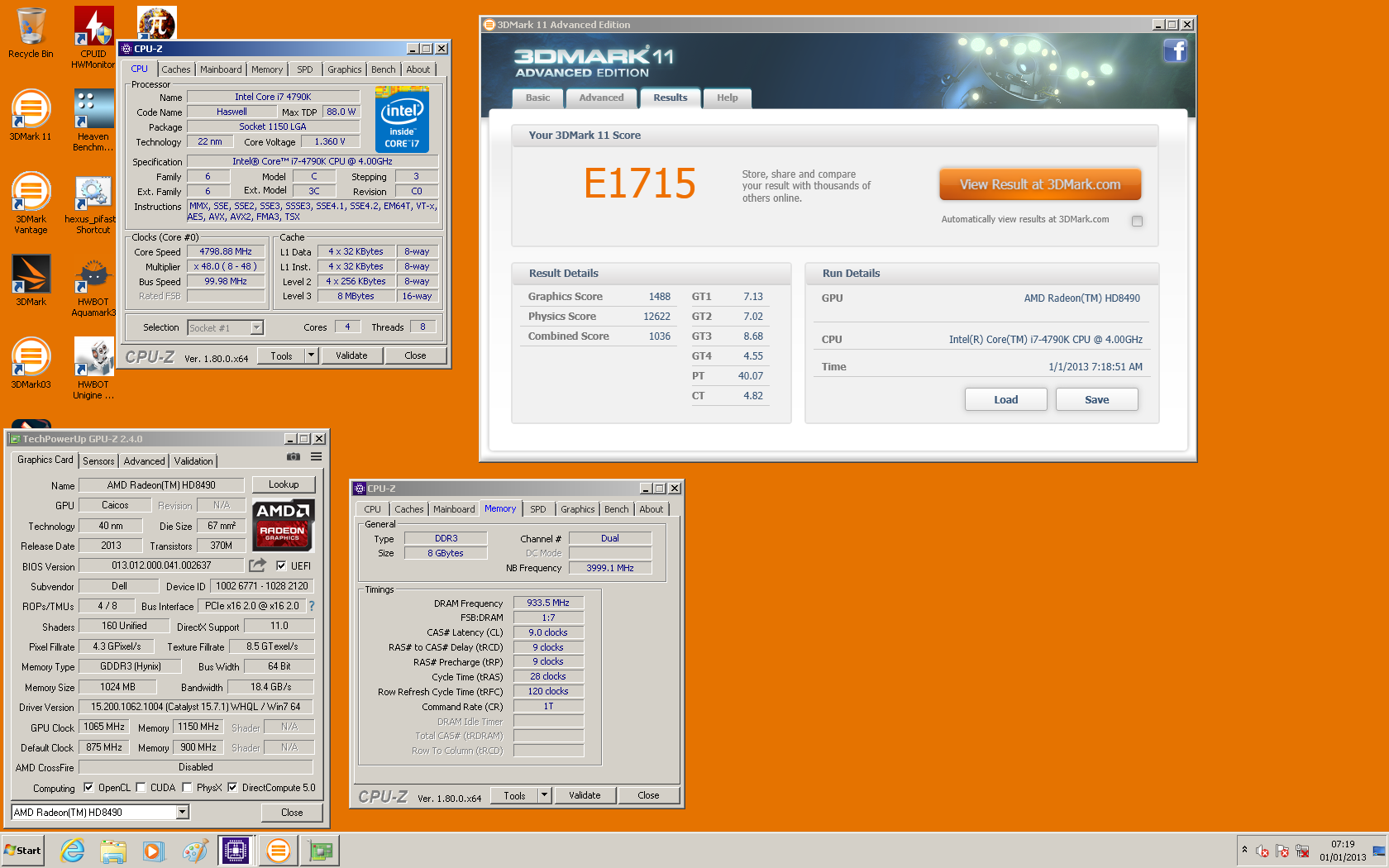Screen dimensions: 1389x868
Task: Click Close button in GPU-Z
Action: tap(292, 813)
